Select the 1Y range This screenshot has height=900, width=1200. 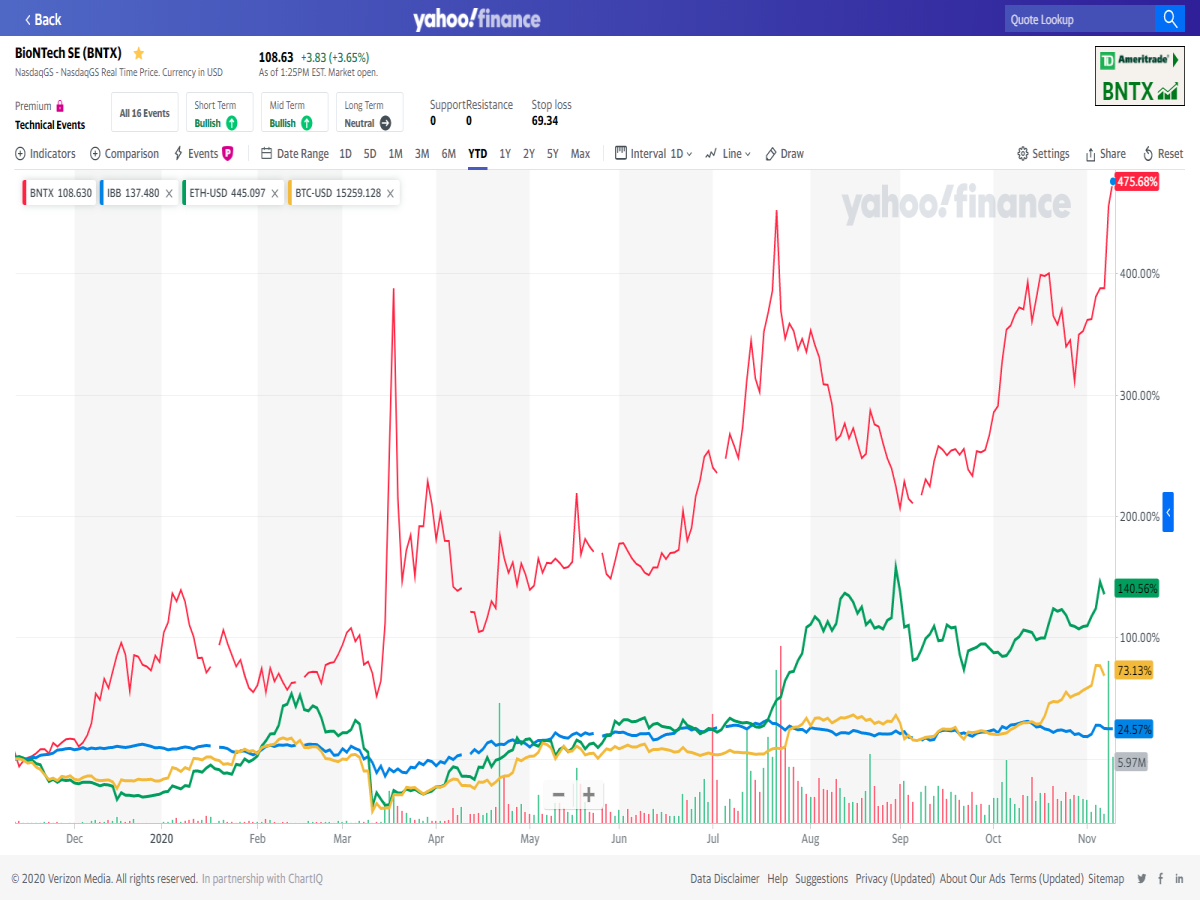(x=505, y=154)
